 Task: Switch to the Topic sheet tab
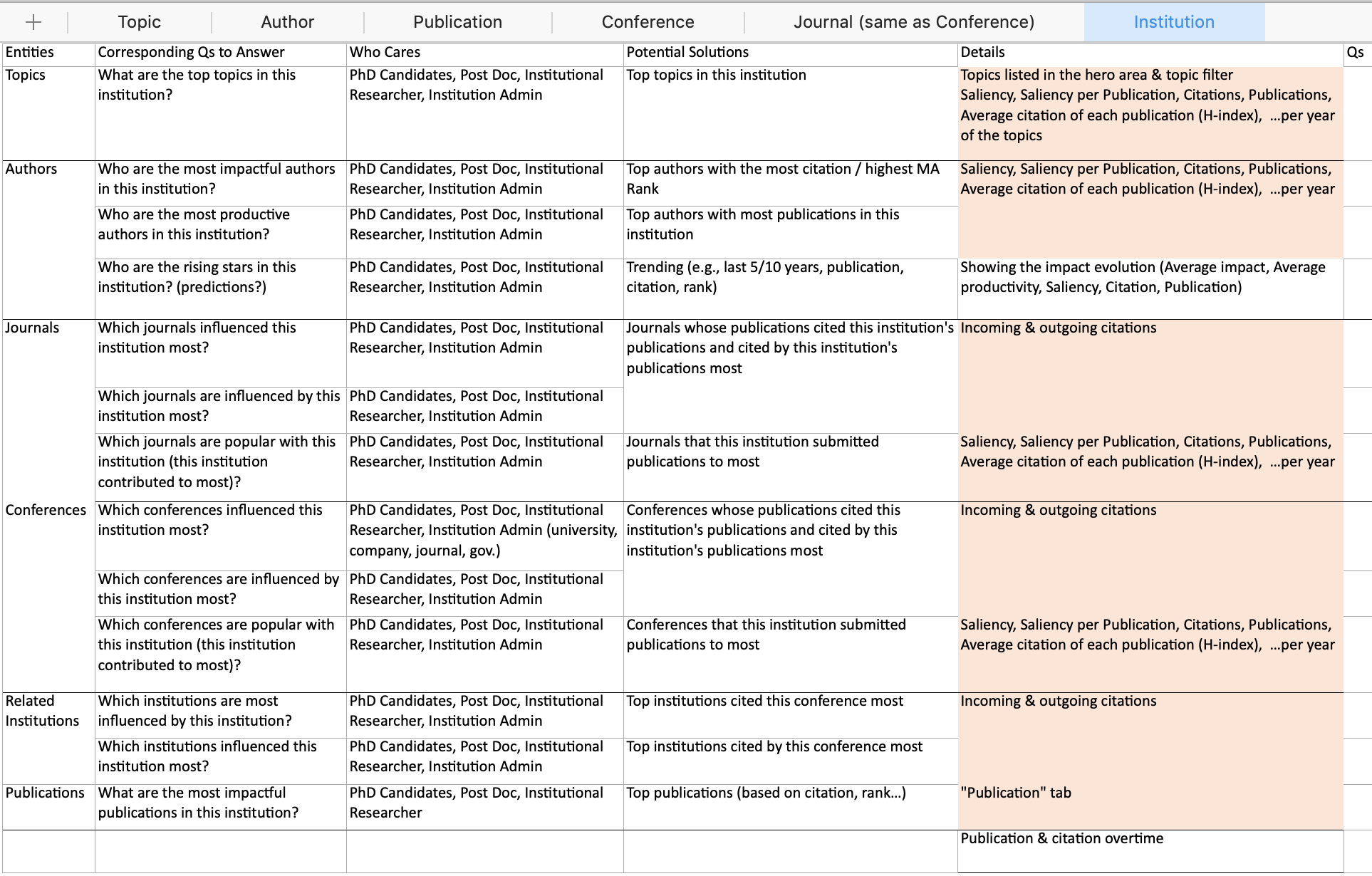140,22
